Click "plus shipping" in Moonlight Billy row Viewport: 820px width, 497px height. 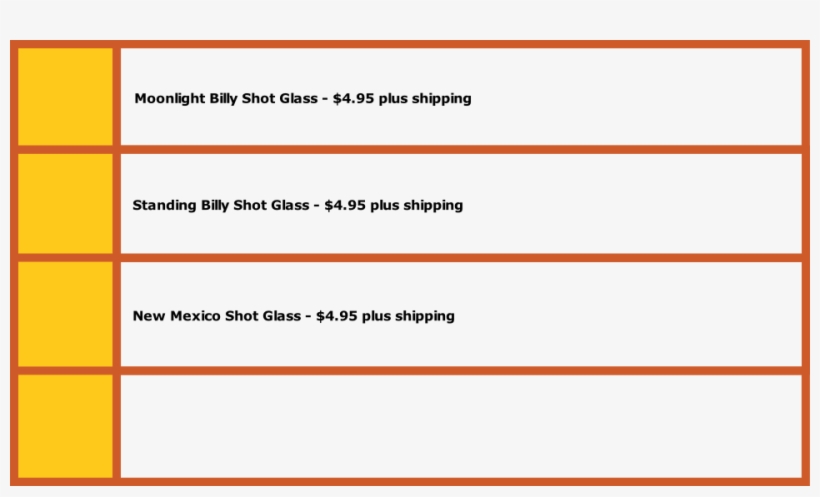coord(425,99)
